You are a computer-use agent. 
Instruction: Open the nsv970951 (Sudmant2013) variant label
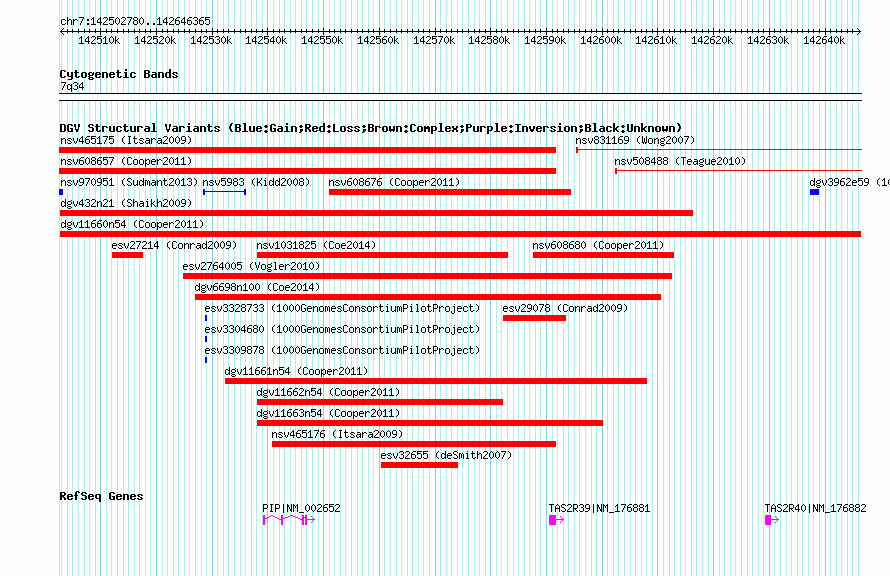click(129, 182)
